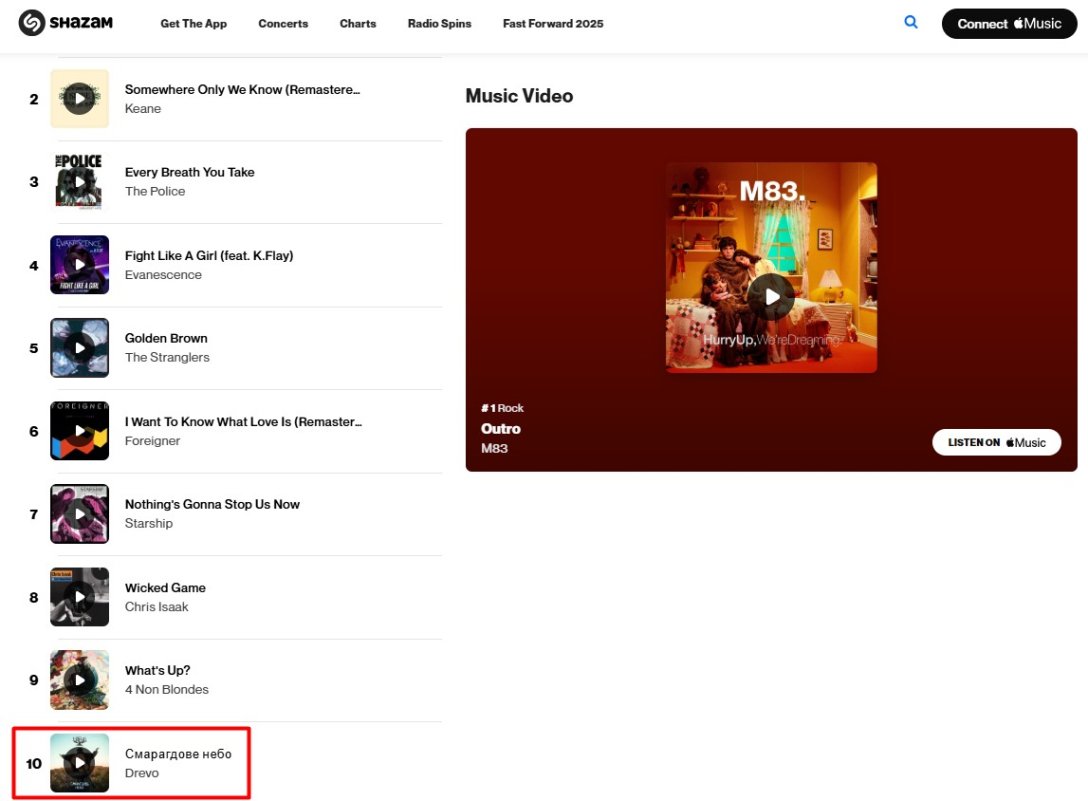The width and height of the screenshot is (1088, 801).
Task: Play Nothing's Gonna Stop Us Now
Action: point(79,514)
